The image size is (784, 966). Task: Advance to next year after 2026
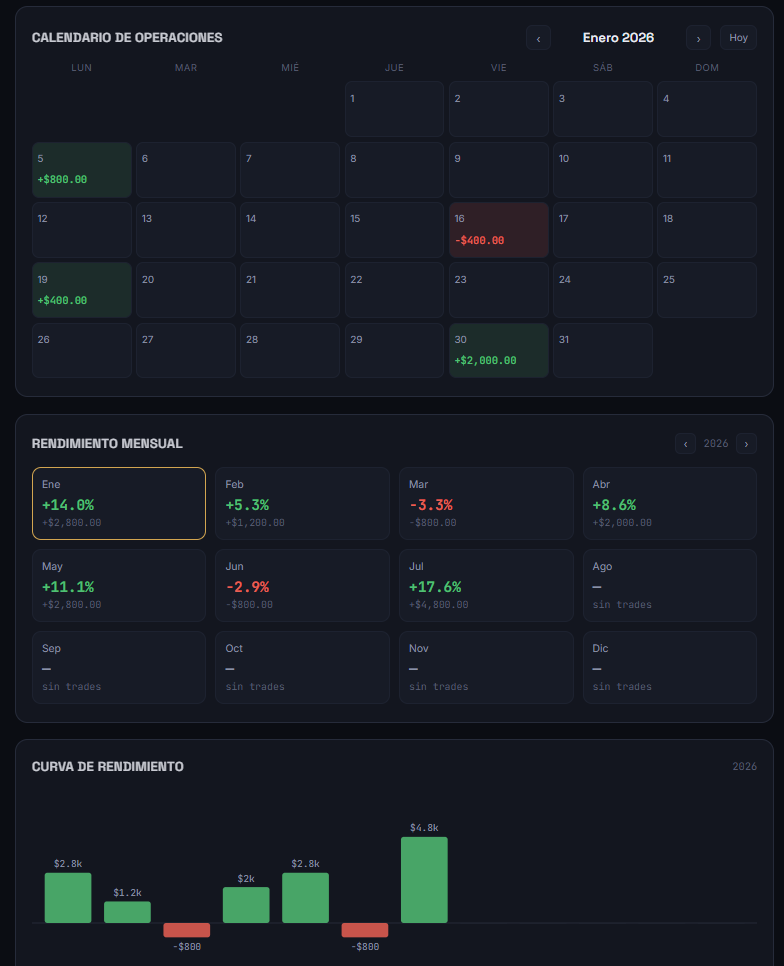pyautogui.click(x=746, y=444)
